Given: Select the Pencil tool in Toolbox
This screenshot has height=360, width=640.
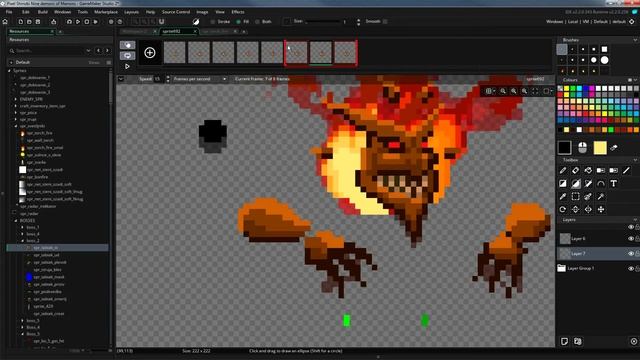Looking at the screenshot, I should pyautogui.click(x=563, y=170).
